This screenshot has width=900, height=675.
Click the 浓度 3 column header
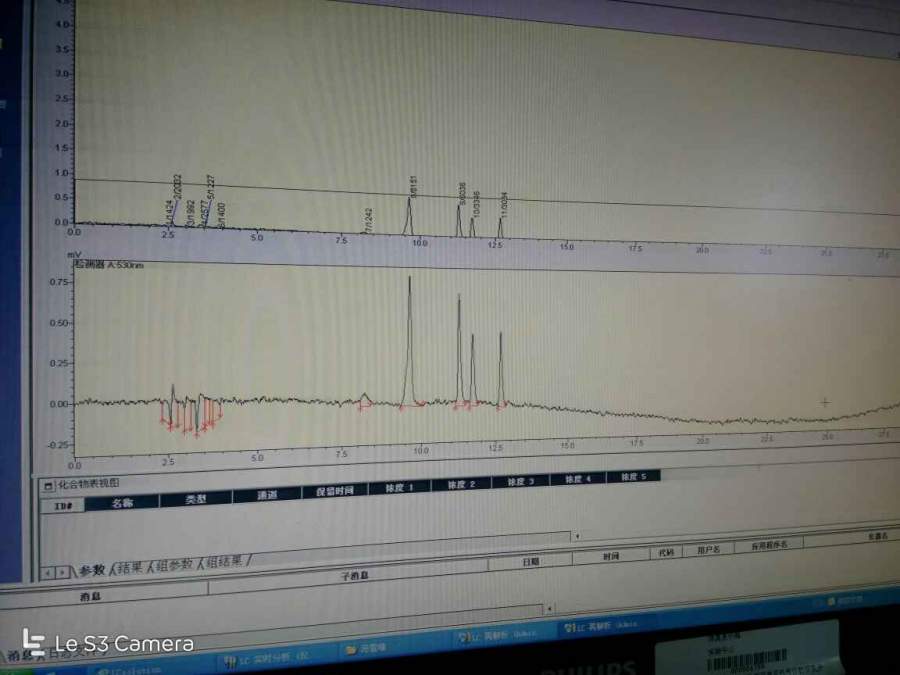[x=521, y=481]
